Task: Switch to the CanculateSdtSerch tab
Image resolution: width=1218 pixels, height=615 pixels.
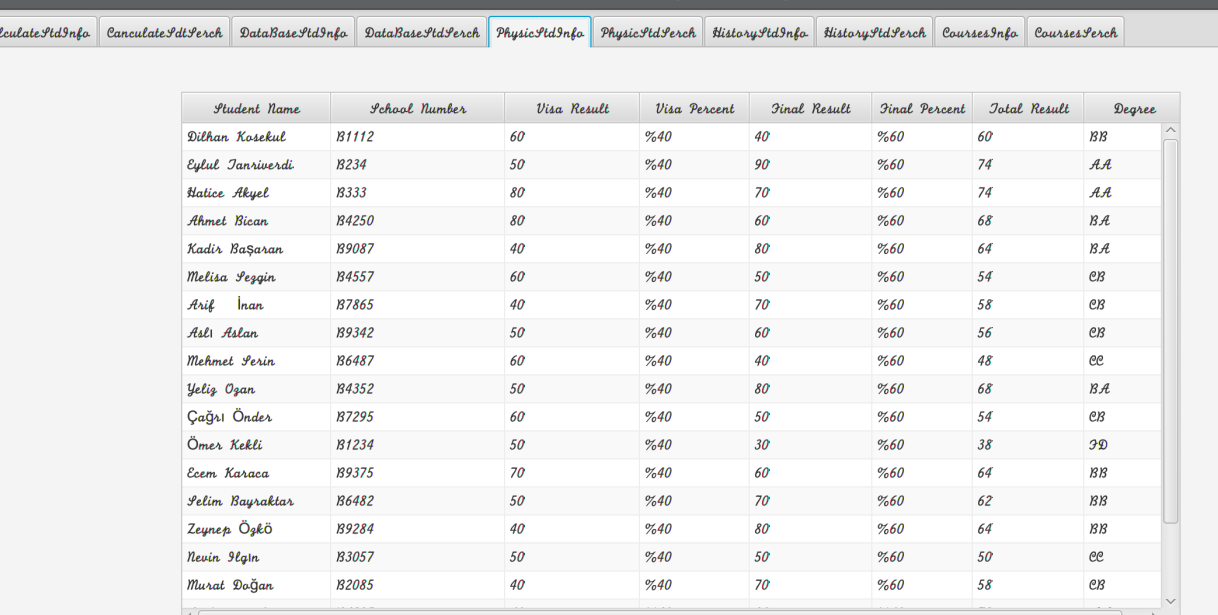Action: pyautogui.click(x=164, y=32)
